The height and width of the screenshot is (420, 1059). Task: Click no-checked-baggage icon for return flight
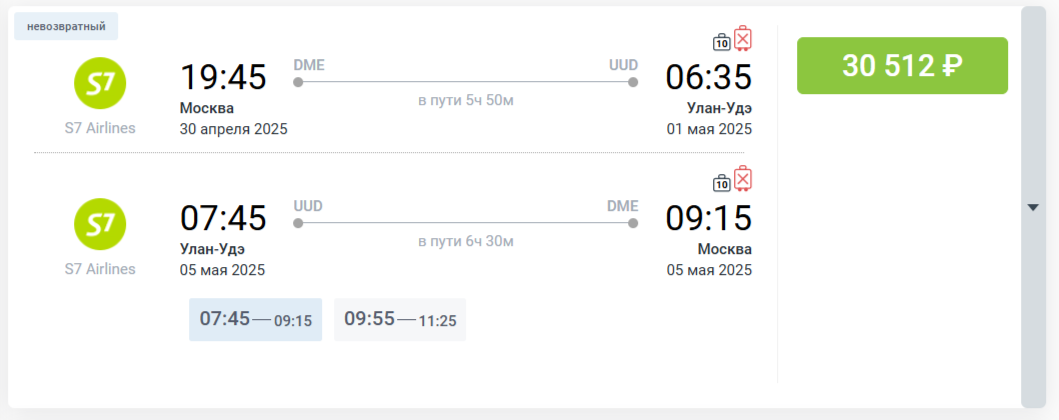[743, 179]
